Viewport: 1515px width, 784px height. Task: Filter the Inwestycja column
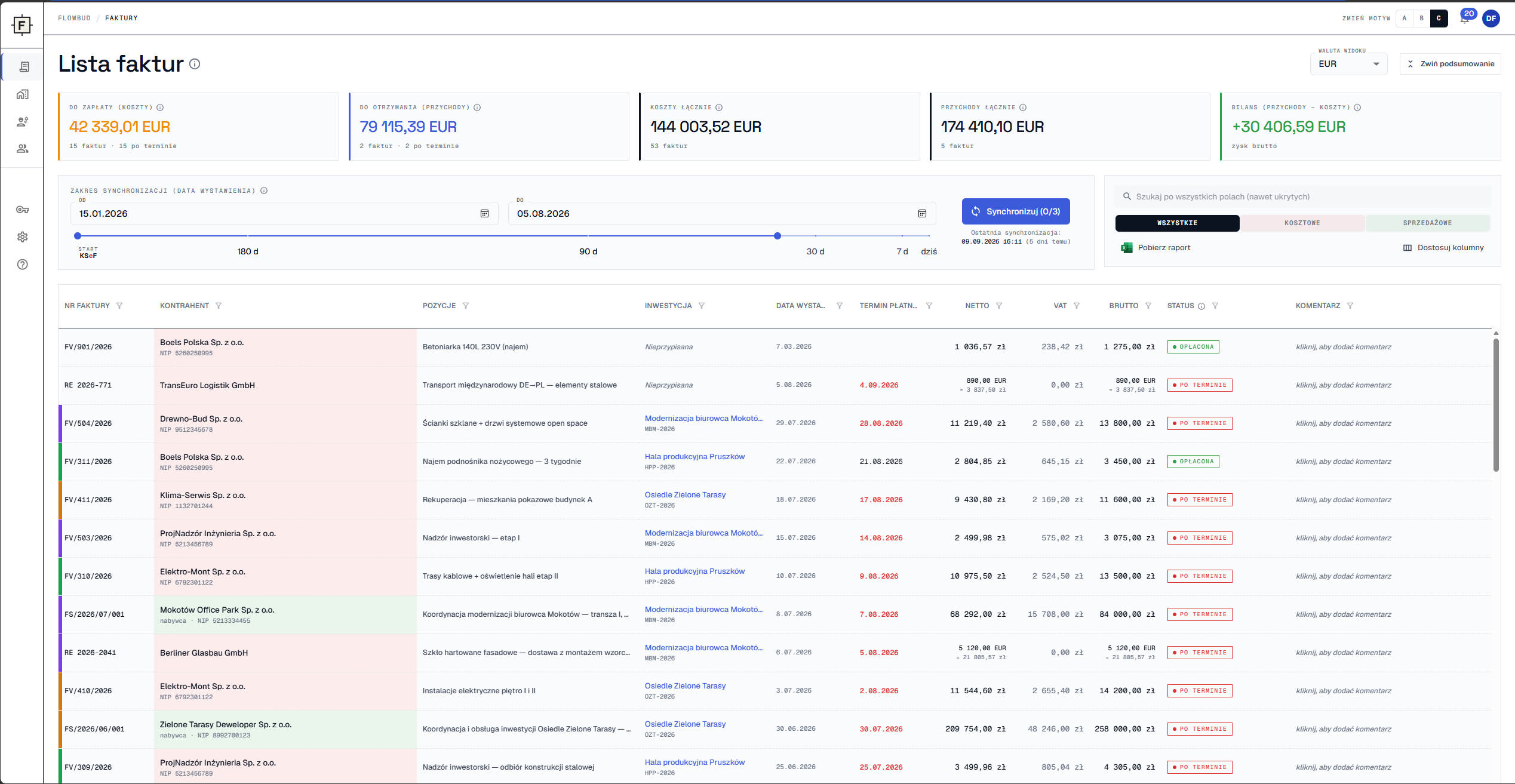pyautogui.click(x=702, y=306)
